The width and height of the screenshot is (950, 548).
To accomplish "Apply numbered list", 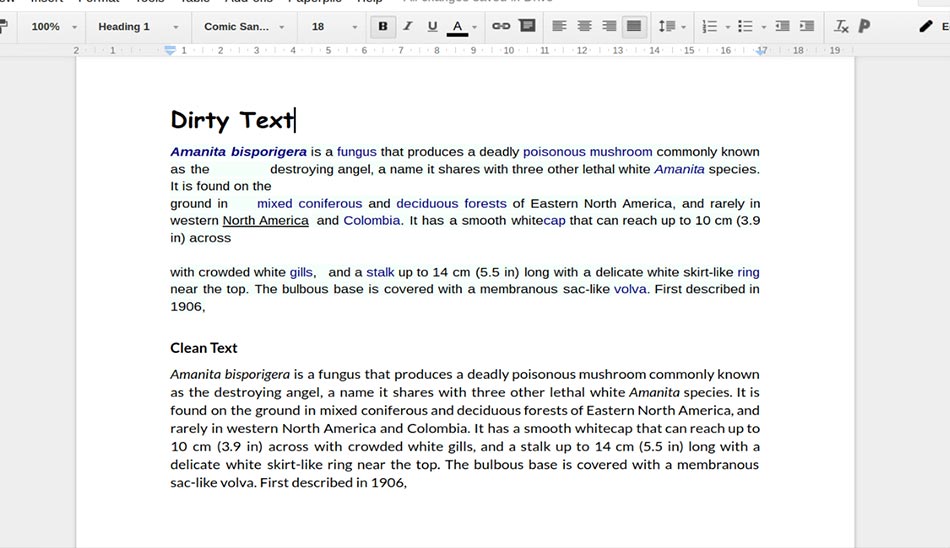I will coord(709,26).
